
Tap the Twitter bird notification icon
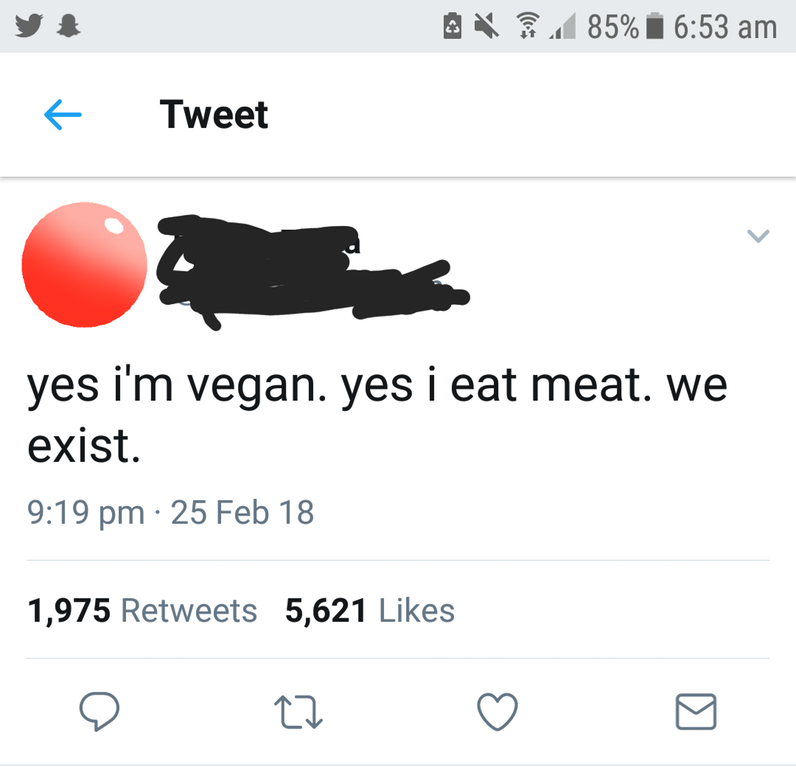click(28, 26)
